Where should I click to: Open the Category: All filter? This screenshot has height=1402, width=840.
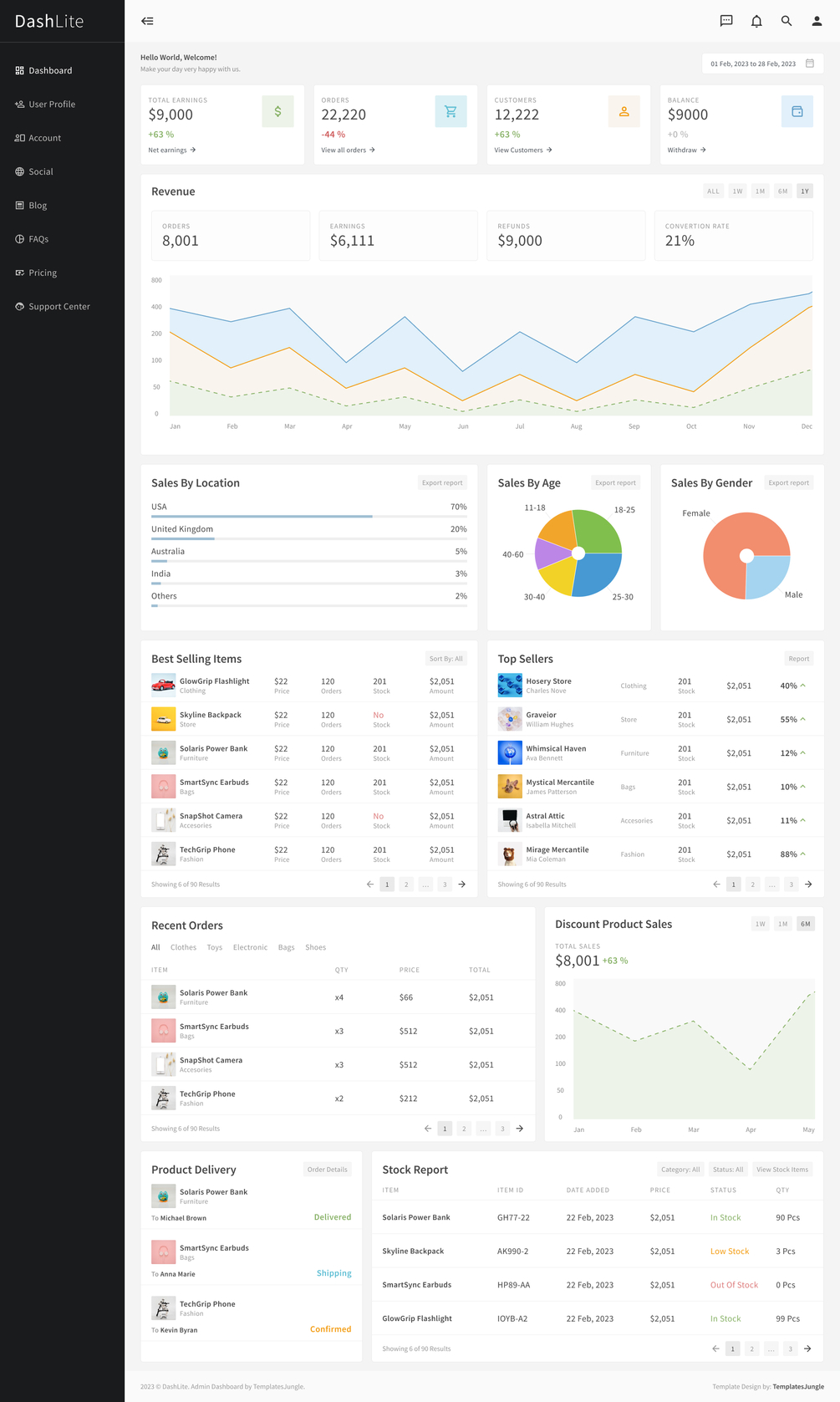(x=680, y=1170)
